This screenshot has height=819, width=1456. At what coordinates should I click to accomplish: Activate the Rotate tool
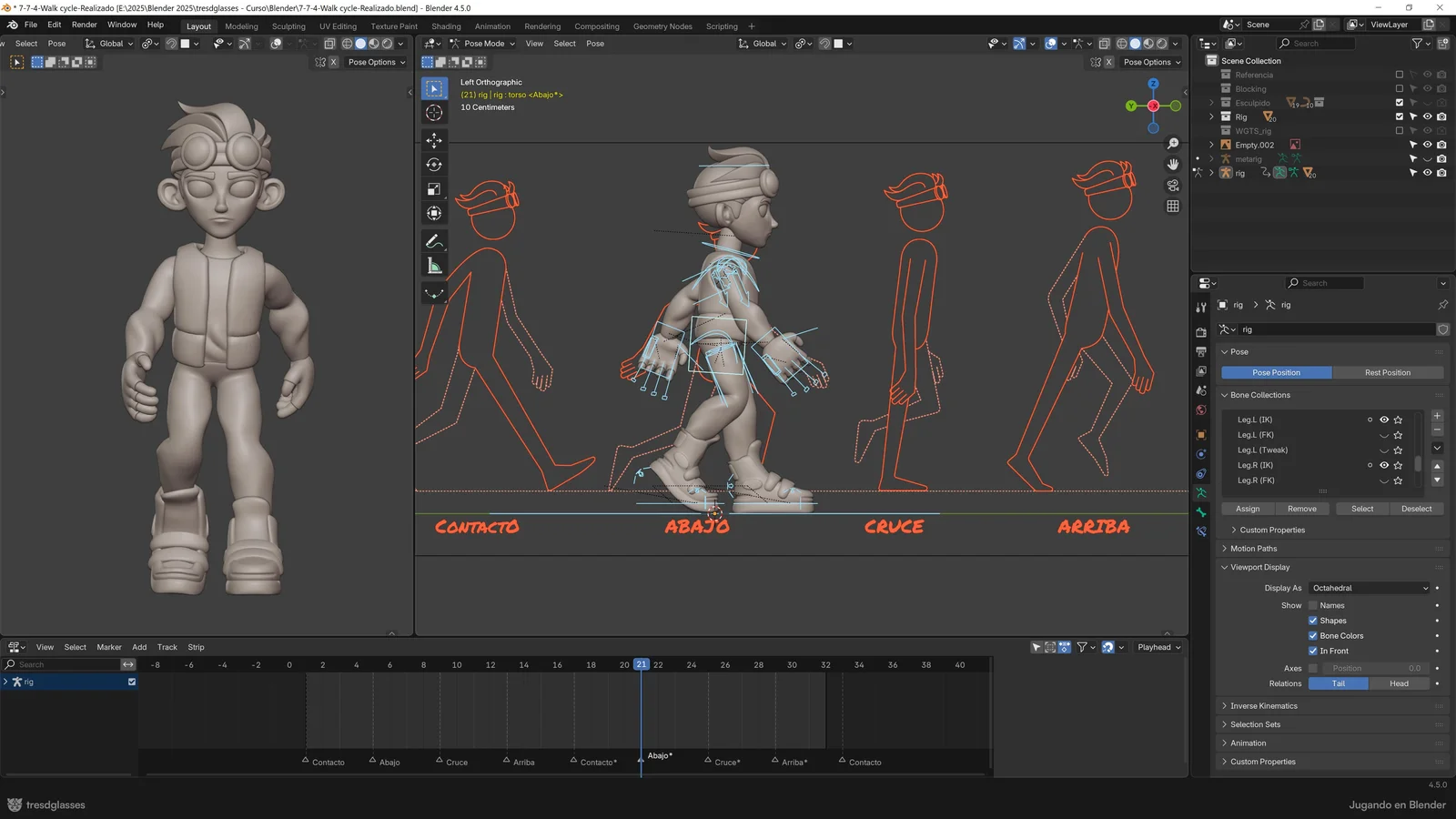pyautogui.click(x=434, y=164)
